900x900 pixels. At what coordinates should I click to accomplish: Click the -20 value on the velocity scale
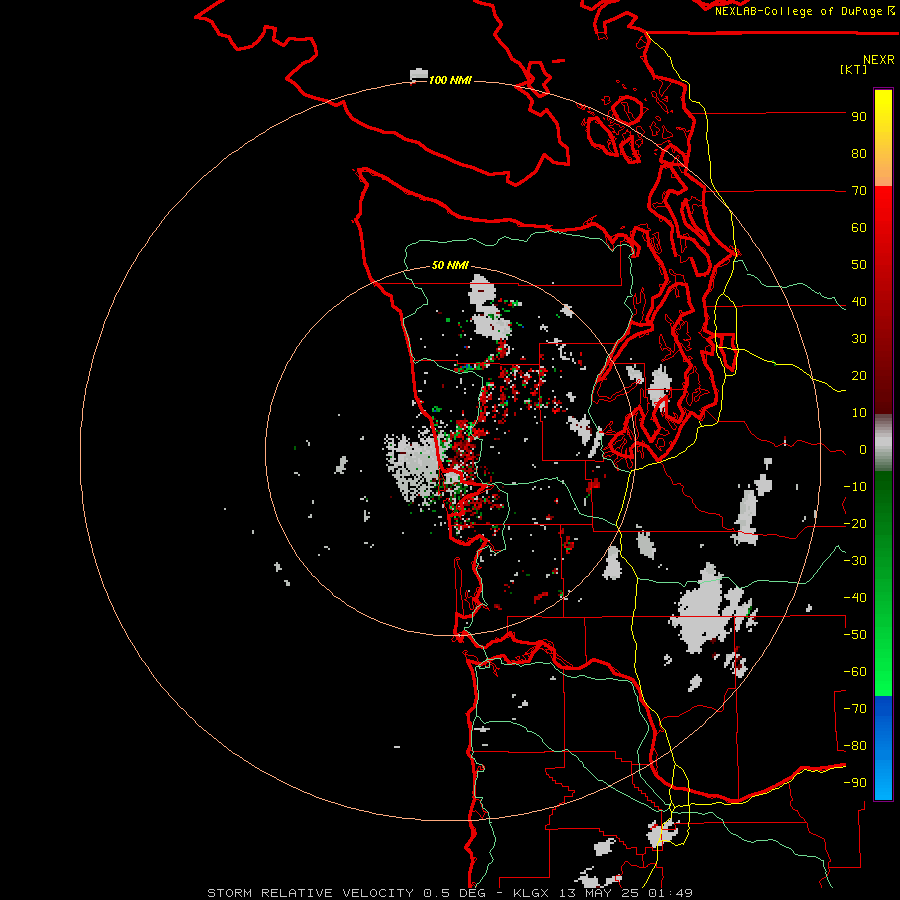click(855, 524)
